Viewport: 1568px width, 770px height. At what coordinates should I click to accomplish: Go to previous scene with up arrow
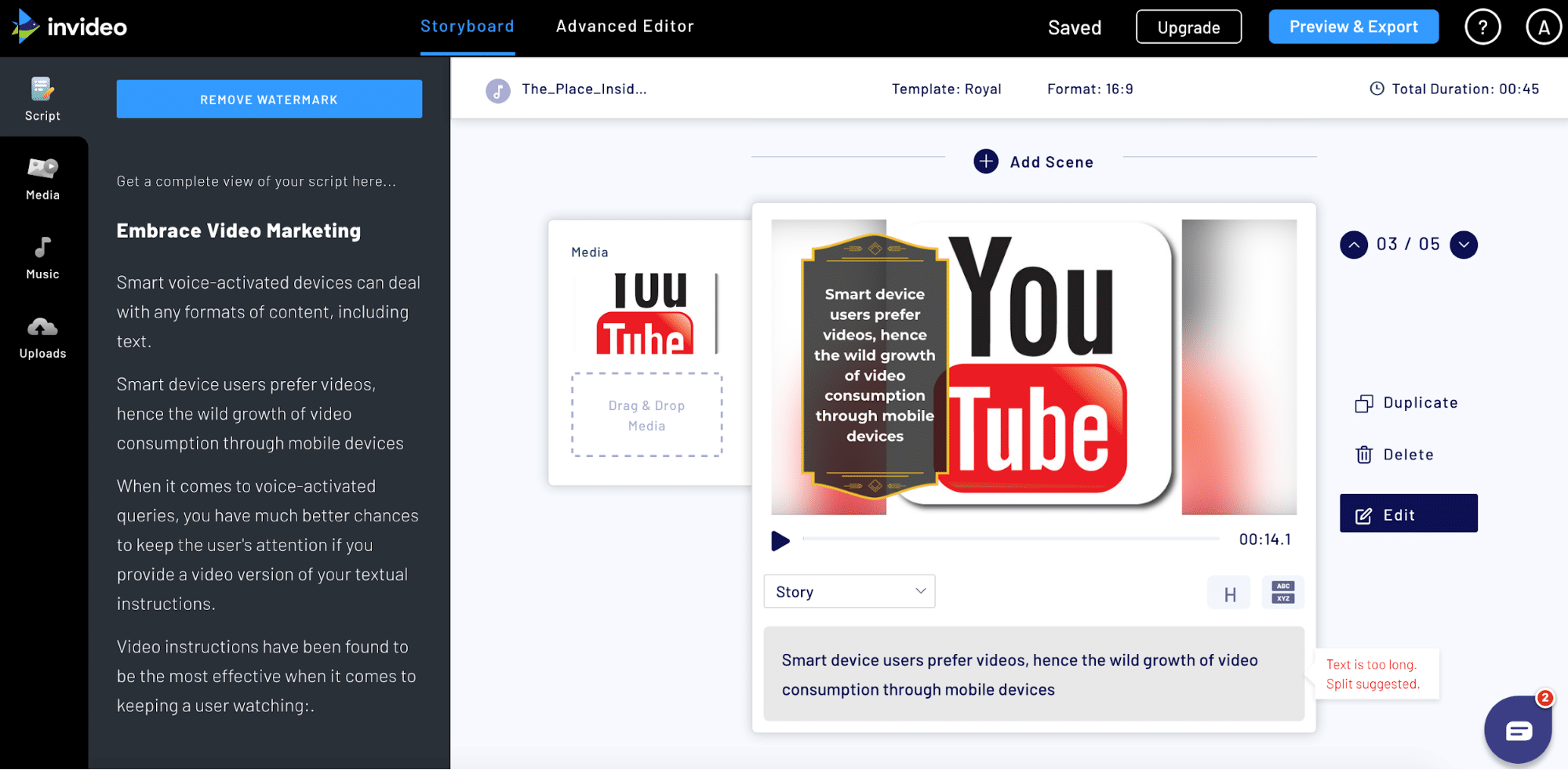click(1354, 245)
